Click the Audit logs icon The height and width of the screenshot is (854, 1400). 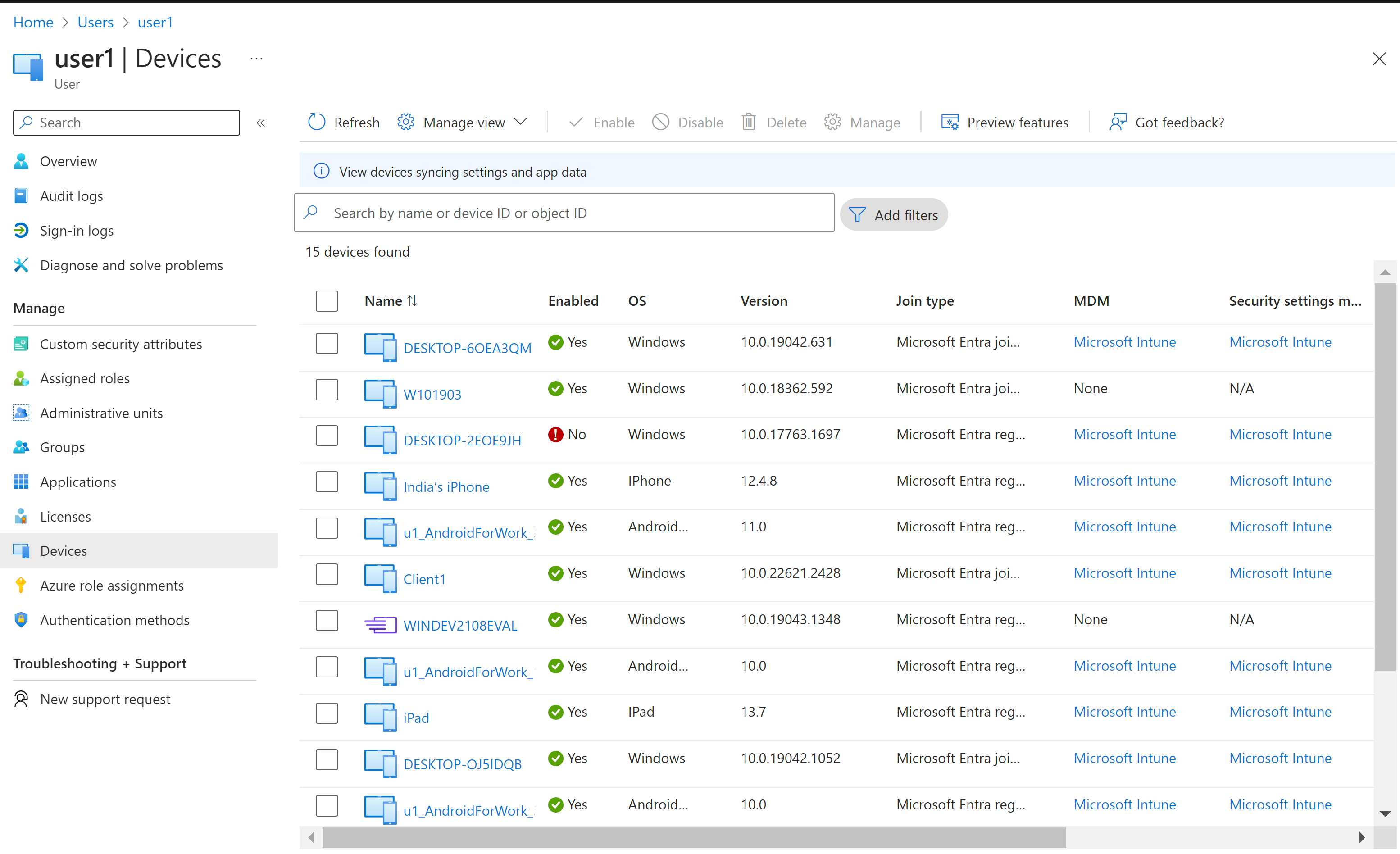point(21,196)
